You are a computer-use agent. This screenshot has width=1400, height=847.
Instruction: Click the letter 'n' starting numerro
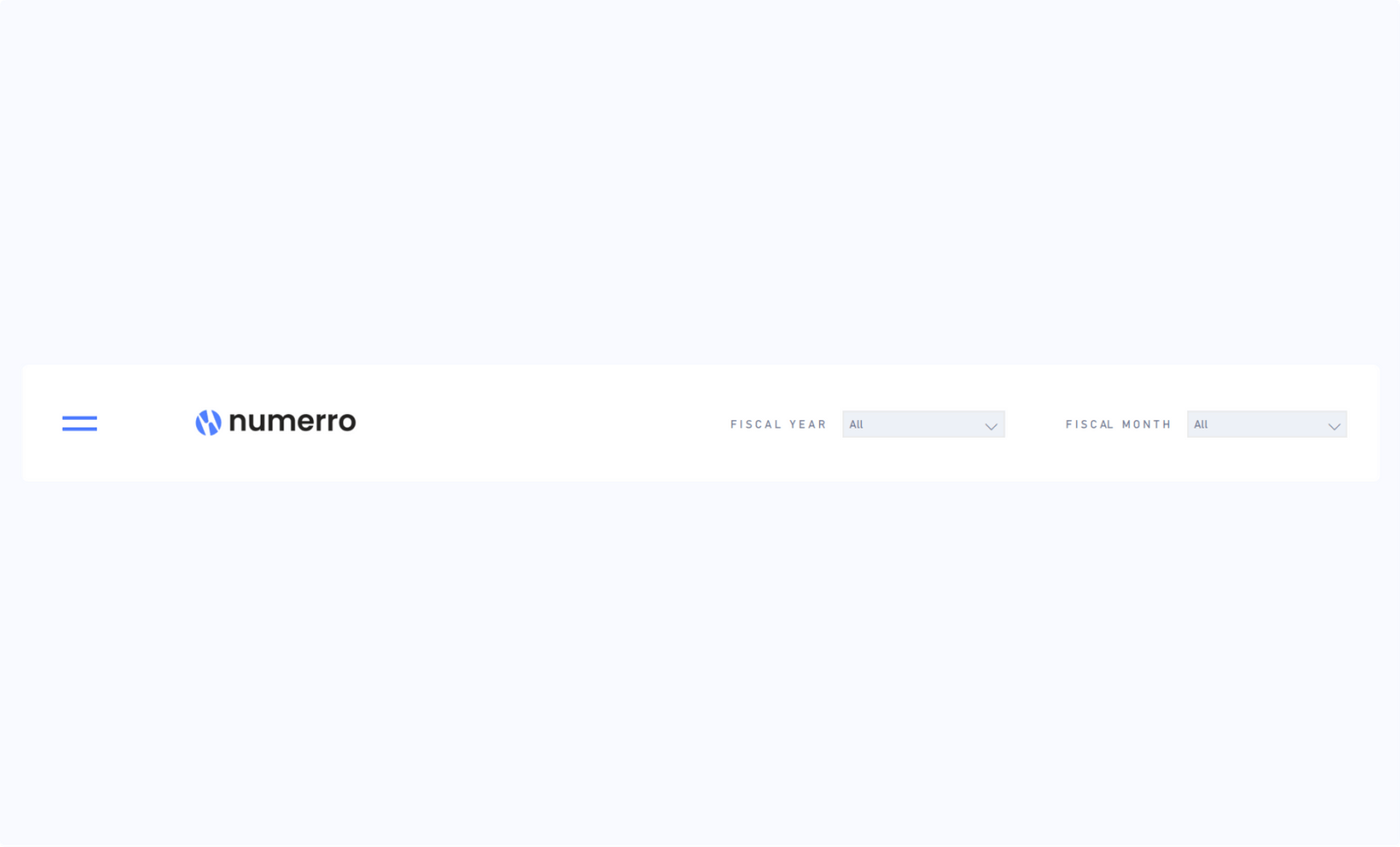(237, 423)
